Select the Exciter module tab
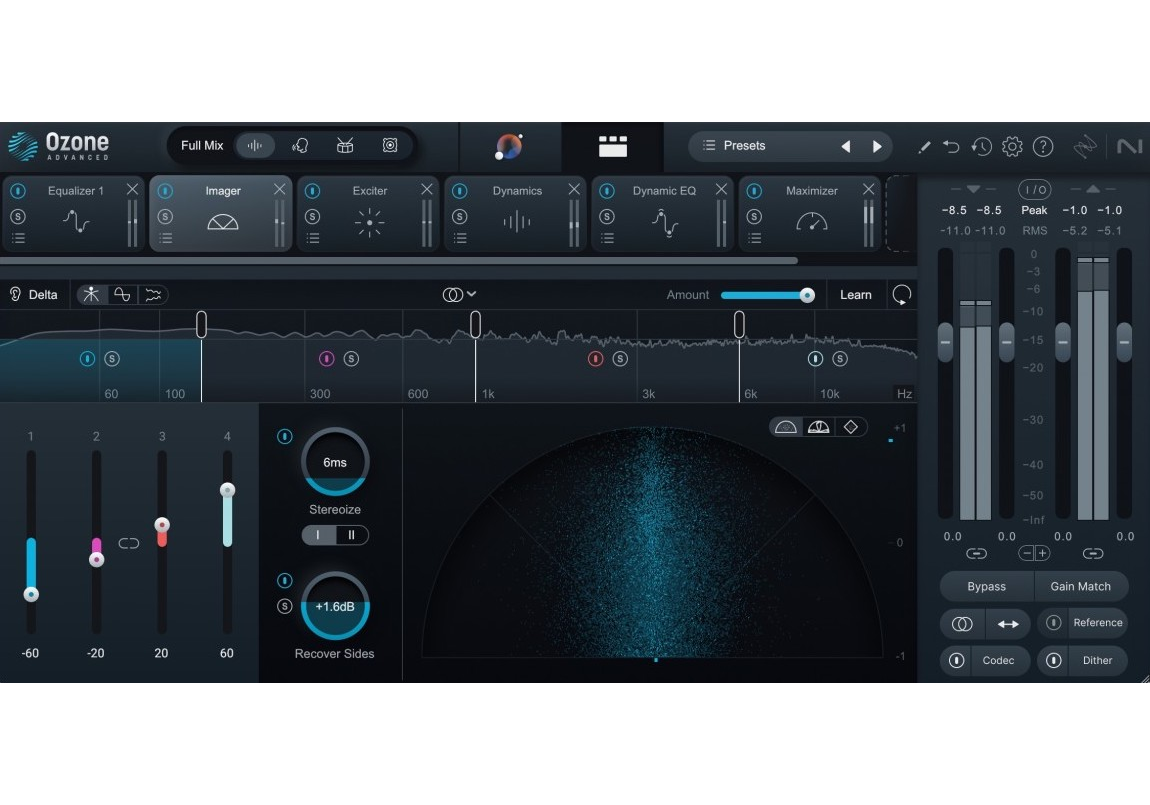Image resolution: width=1150 pixels, height=805 pixels. tap(368, 213)
